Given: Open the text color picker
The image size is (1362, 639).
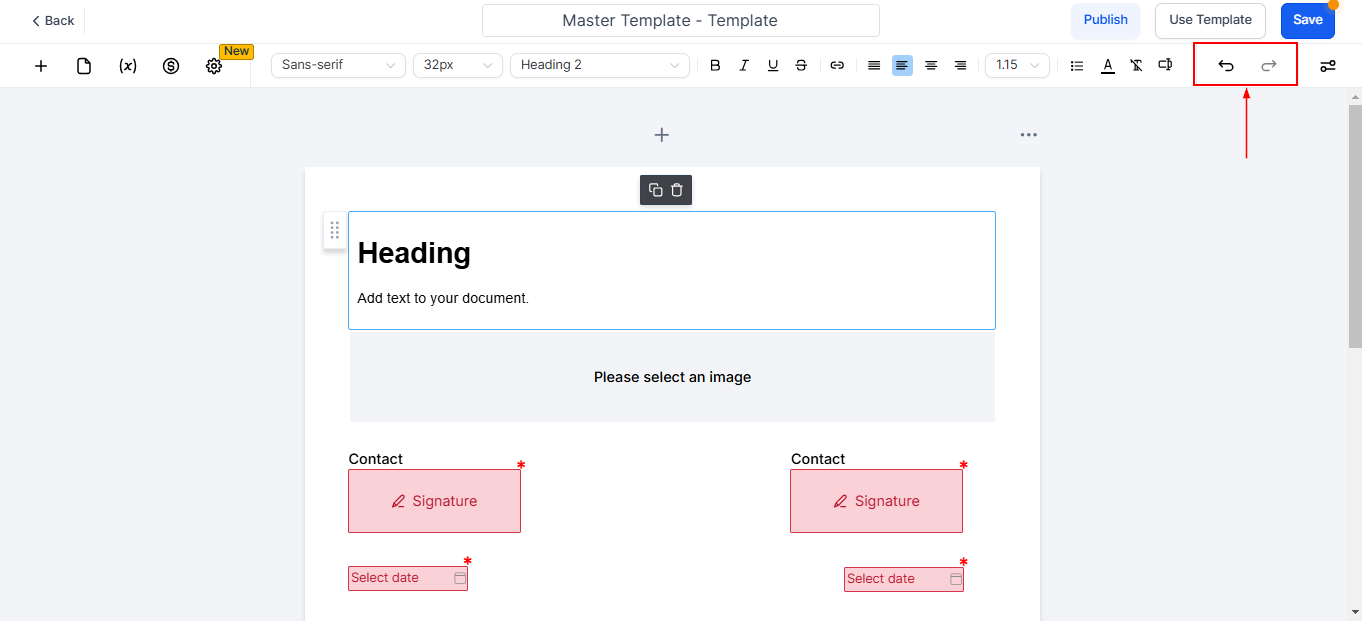Looking at the screenshot, I should click(x=1107, y=65).
